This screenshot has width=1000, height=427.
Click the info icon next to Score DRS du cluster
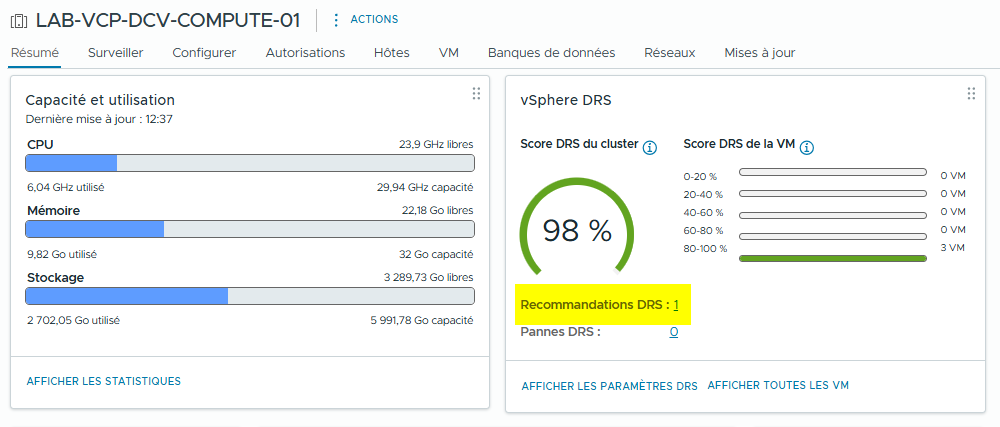(x=650, y=148)
